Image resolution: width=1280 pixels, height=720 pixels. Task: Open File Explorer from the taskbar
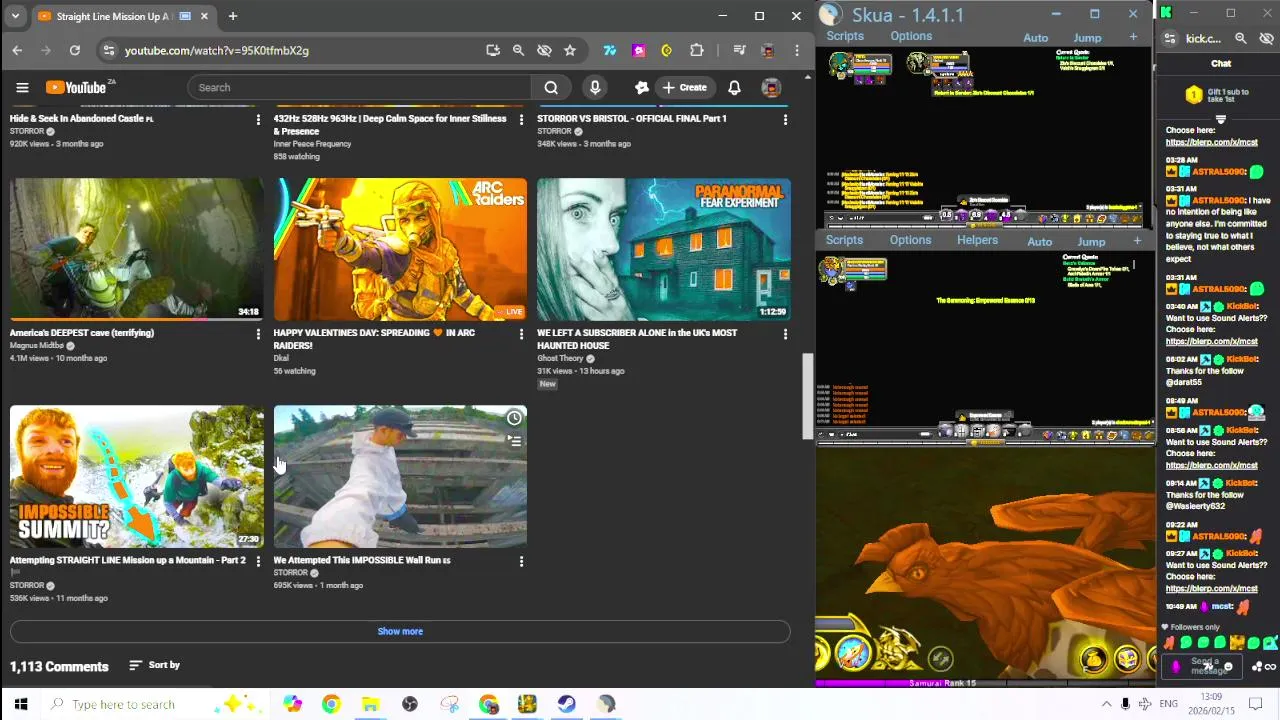click(x=370, y=704)
